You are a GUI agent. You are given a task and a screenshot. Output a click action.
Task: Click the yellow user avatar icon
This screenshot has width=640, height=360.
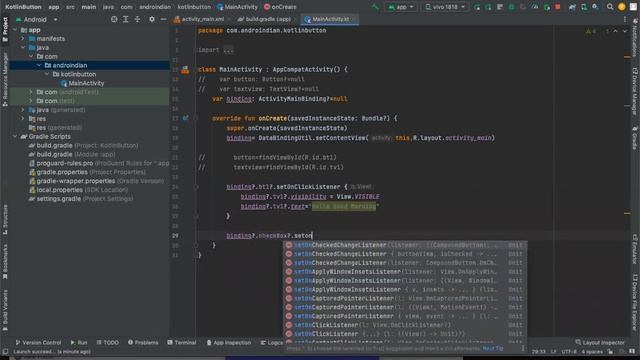click(622, 7)
